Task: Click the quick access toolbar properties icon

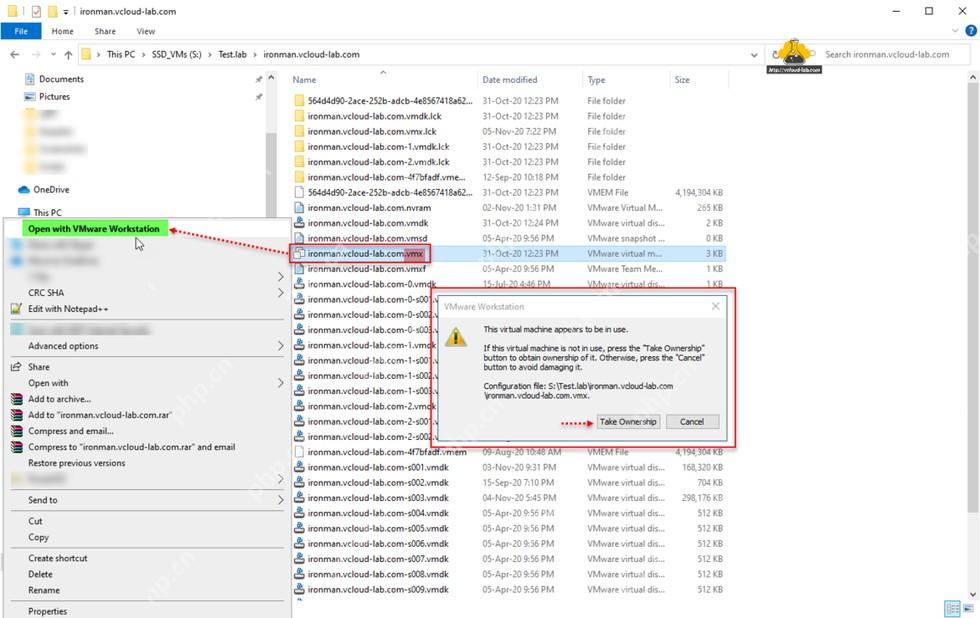Action: pos(36,11)
